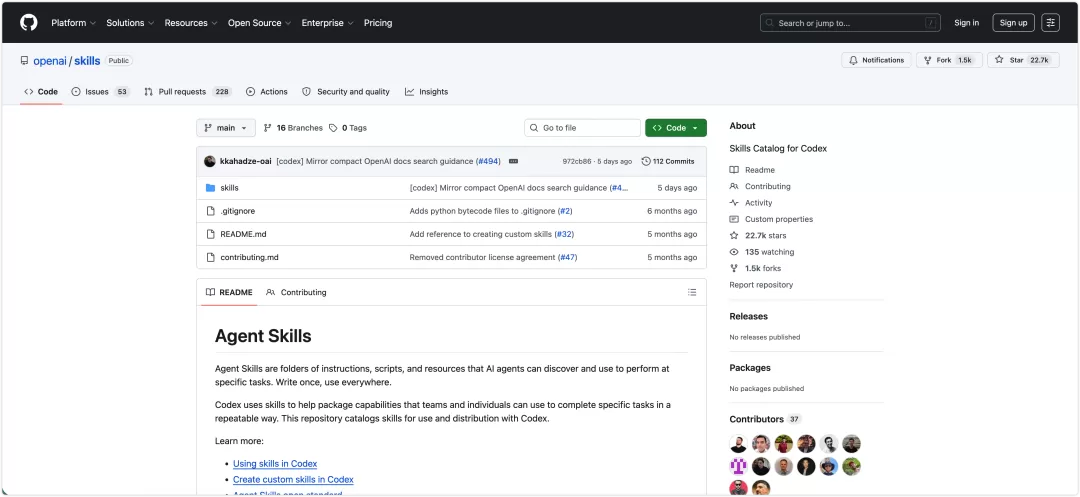Expand the Platform menu
The image size is (1080, 497).
tap(74, 23)
